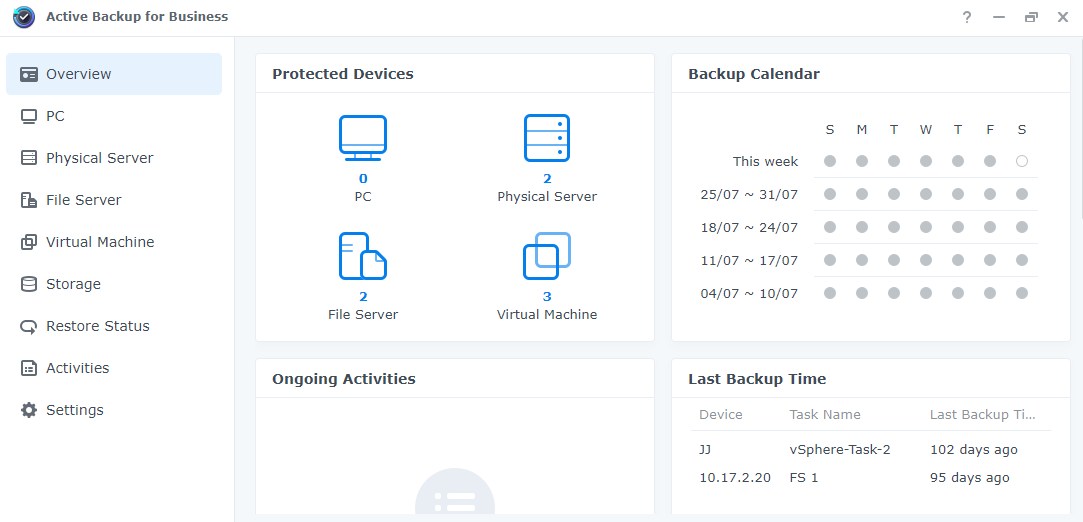The height and width of the screenshot is (522, 1083).
Task: Select Monday dot in 18/07 ~ 24/07 row
Action: click(x=862, y=227)
